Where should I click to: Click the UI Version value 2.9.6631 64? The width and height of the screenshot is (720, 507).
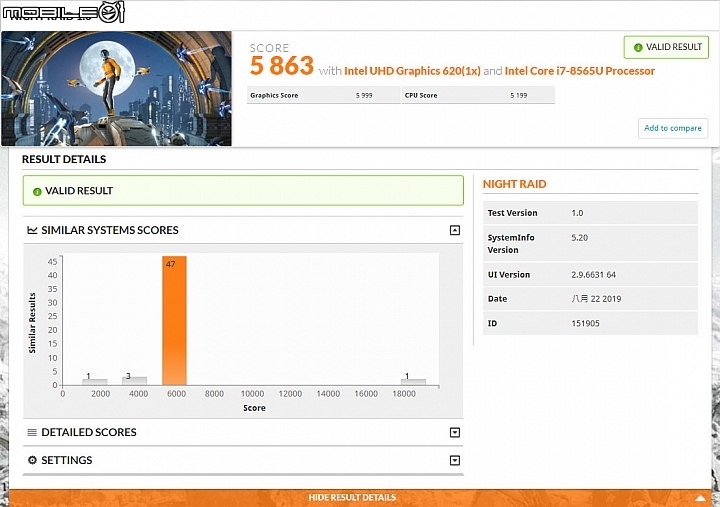pyautogui.click(x=593, y=275)
